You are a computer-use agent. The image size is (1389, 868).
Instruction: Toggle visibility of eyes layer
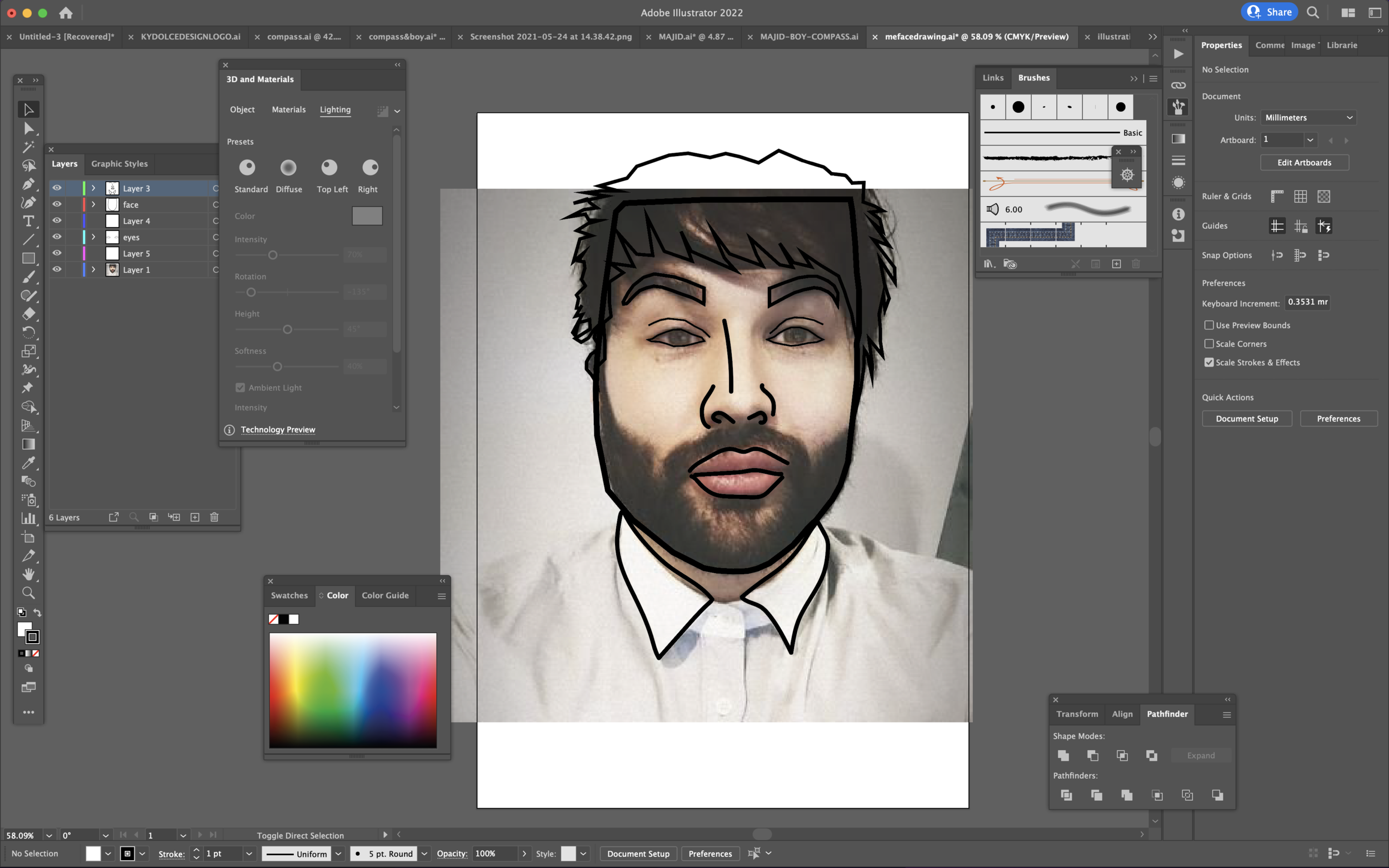(x=57, y=237)
